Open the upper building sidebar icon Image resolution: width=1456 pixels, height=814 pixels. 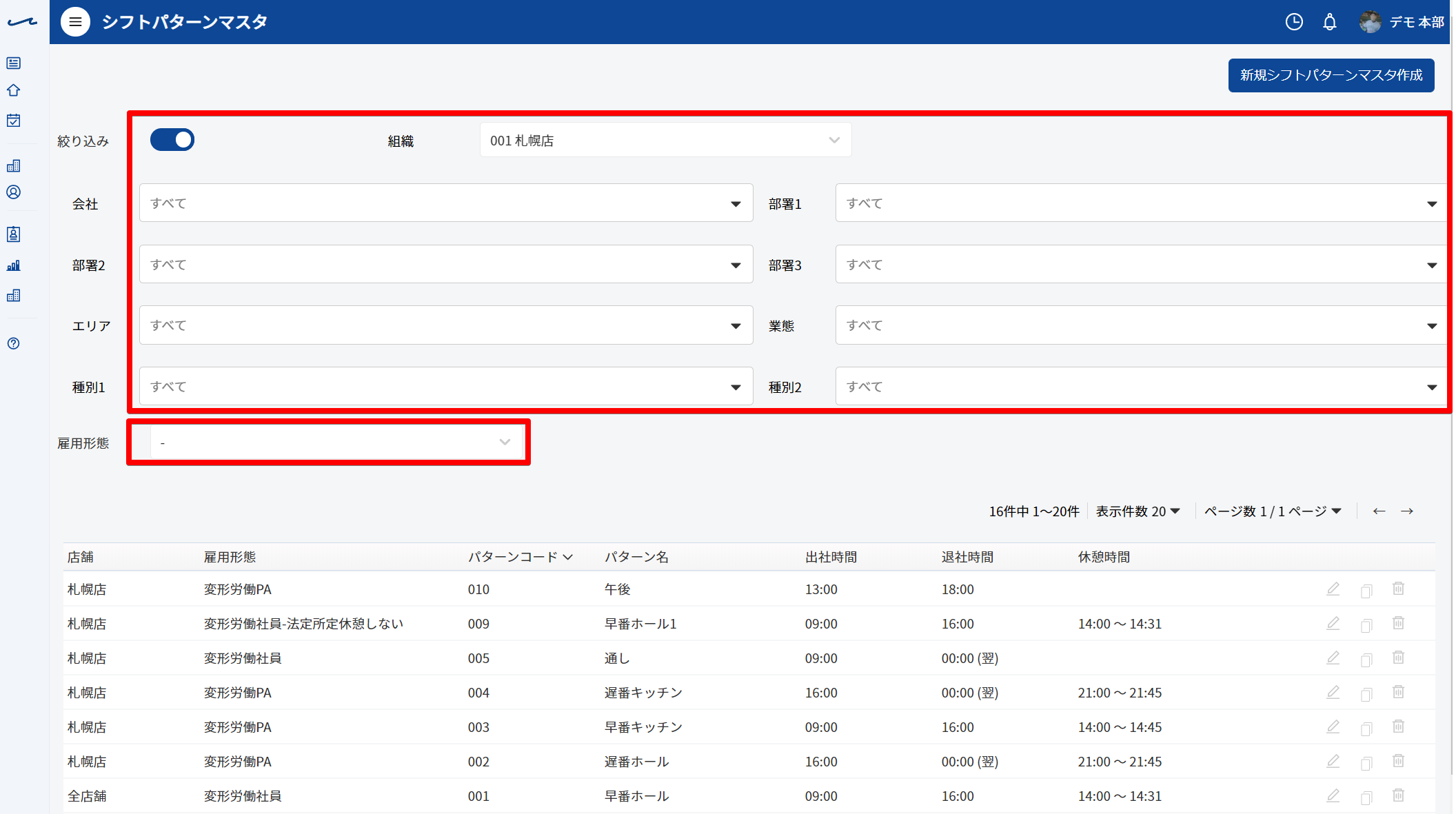[x=14, y=165]
